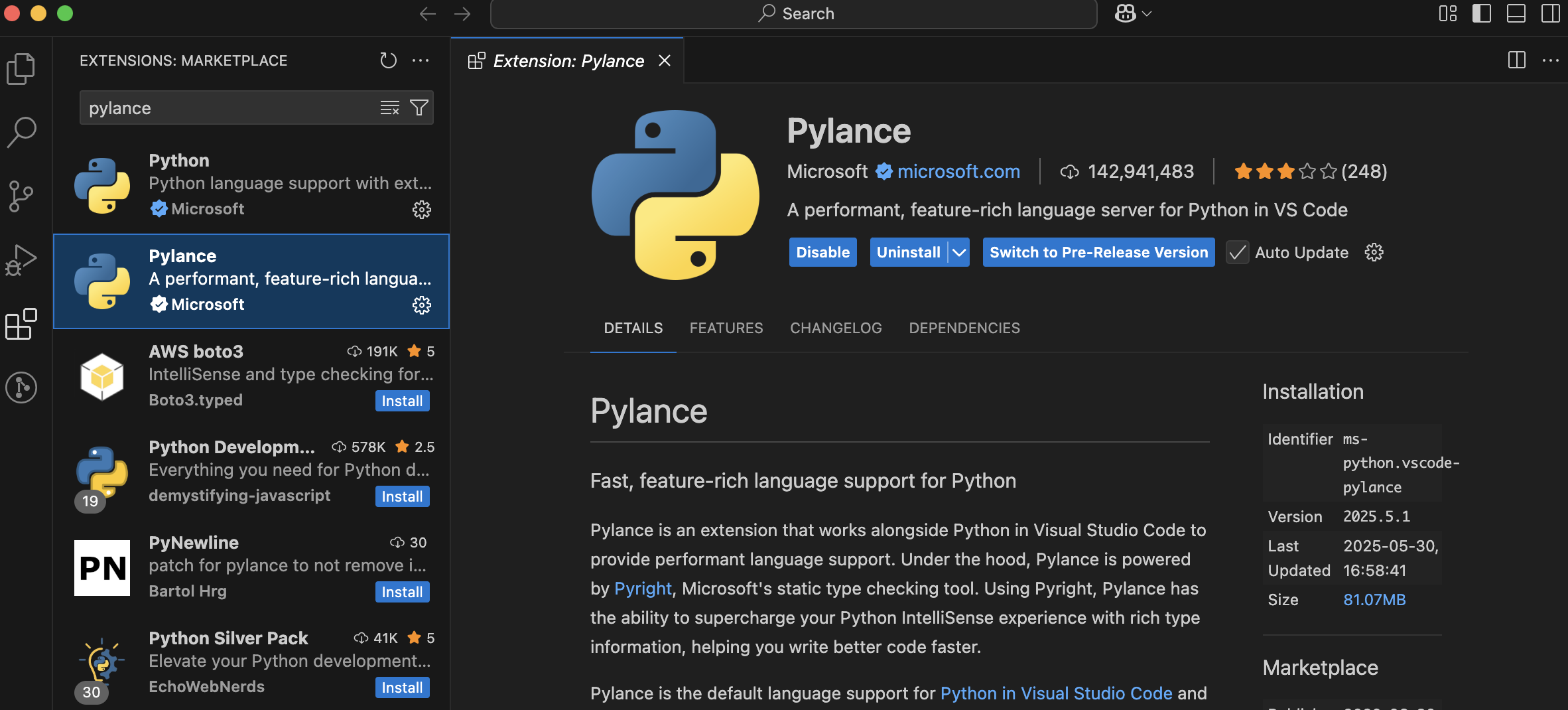Open Run and Debug view
The height and width of the screenshot is (710, 1568).
point(21,259)
